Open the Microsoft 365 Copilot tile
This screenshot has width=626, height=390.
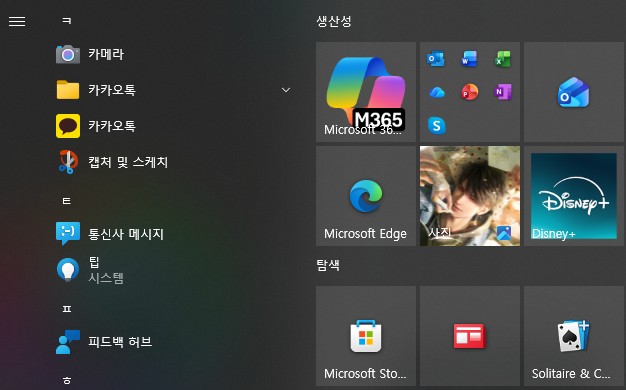(x=366, y=92)
